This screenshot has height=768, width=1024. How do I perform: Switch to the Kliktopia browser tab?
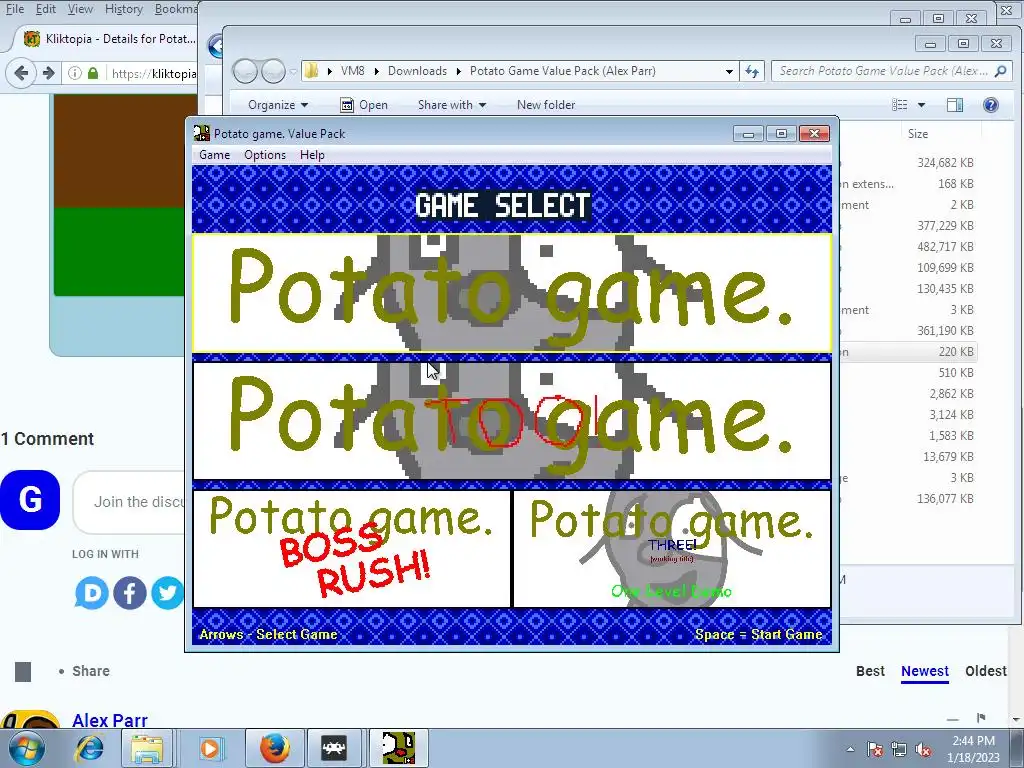tap(109, 39)
